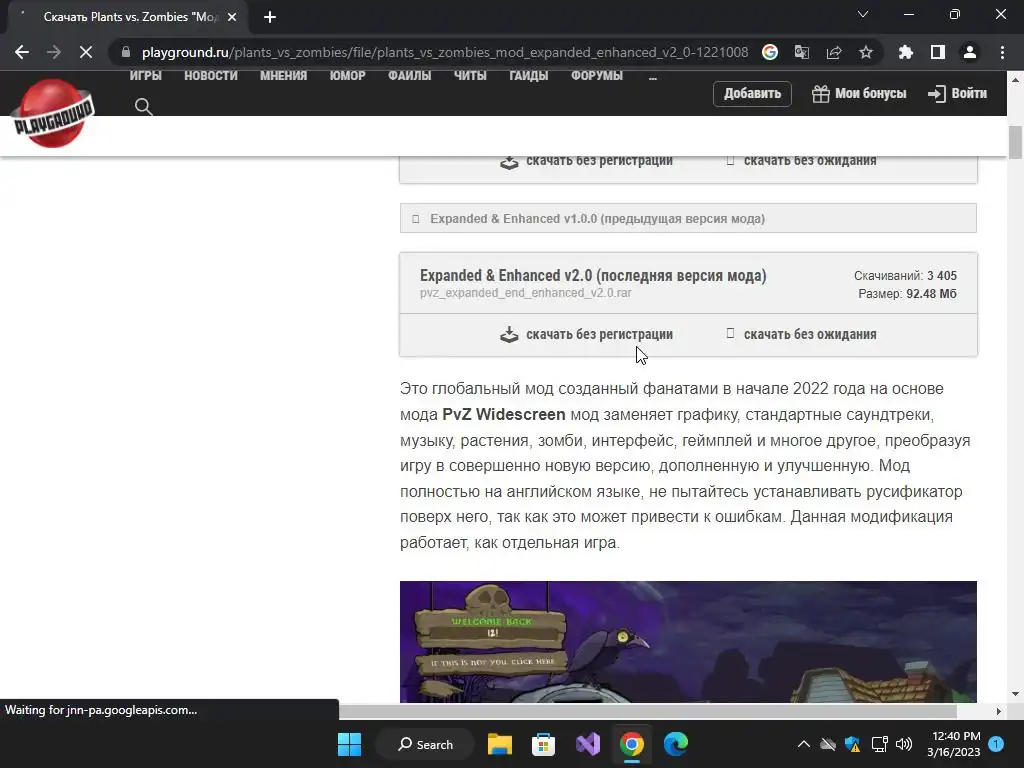The image size is (1024, 768).
Task: Close the Plants vs. Zombies tab
Action: 232,17
